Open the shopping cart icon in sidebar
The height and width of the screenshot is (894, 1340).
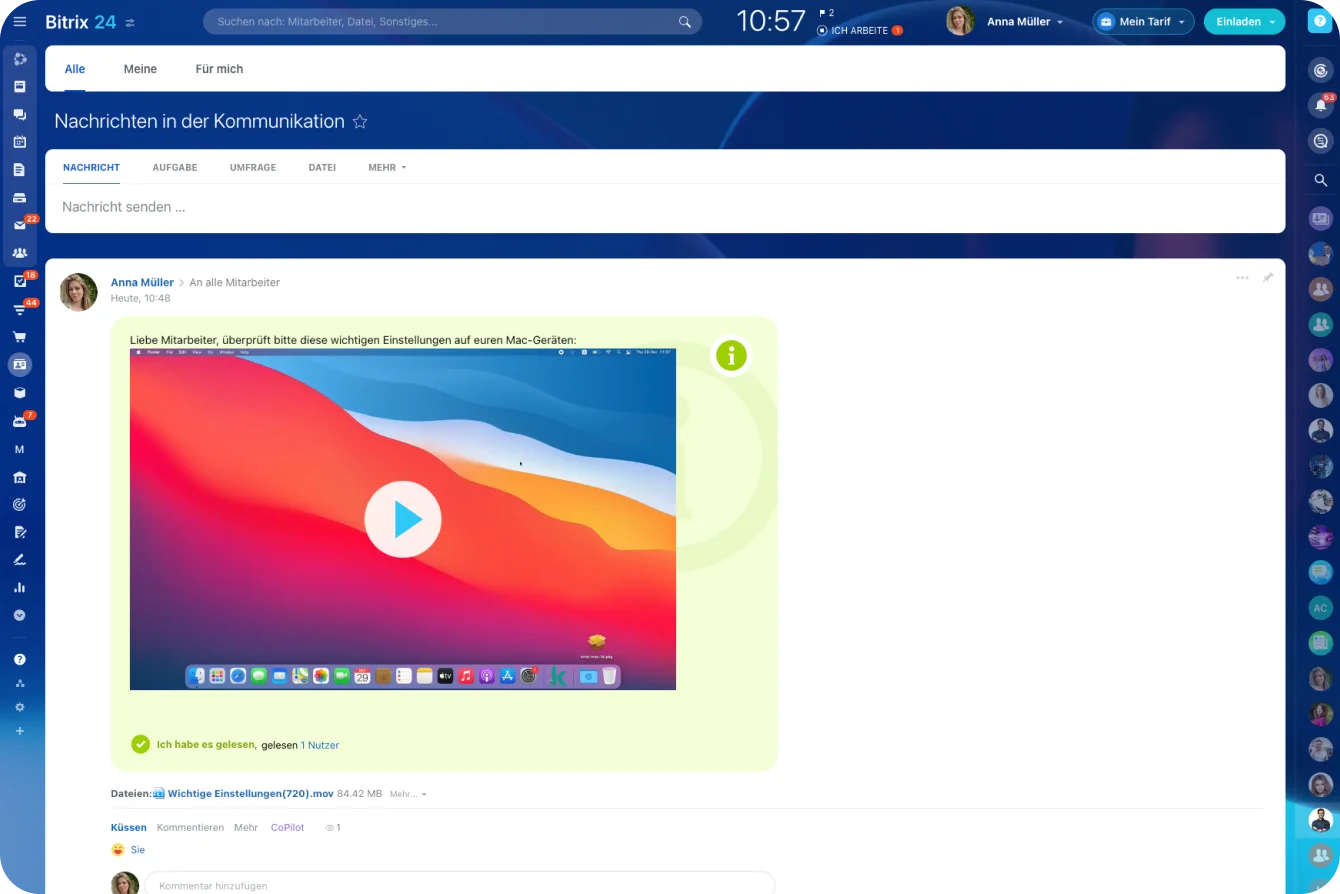pyautogui.click(x=20, y=336)
